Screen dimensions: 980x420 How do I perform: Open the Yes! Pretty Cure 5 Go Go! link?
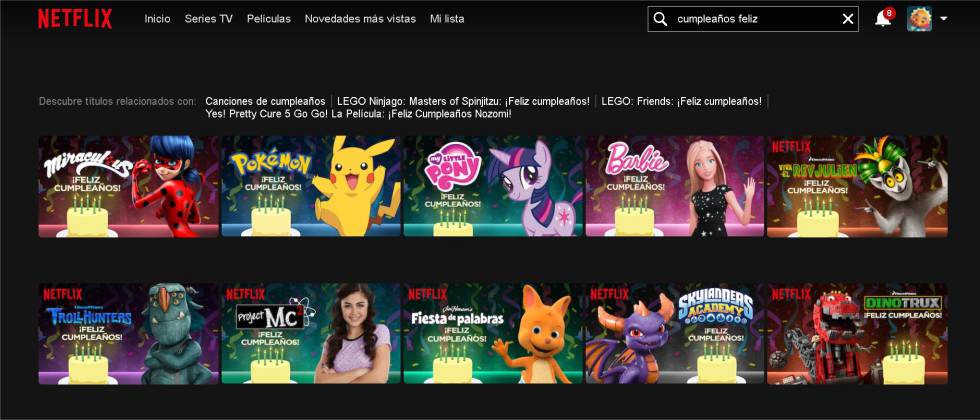(358, 114)
